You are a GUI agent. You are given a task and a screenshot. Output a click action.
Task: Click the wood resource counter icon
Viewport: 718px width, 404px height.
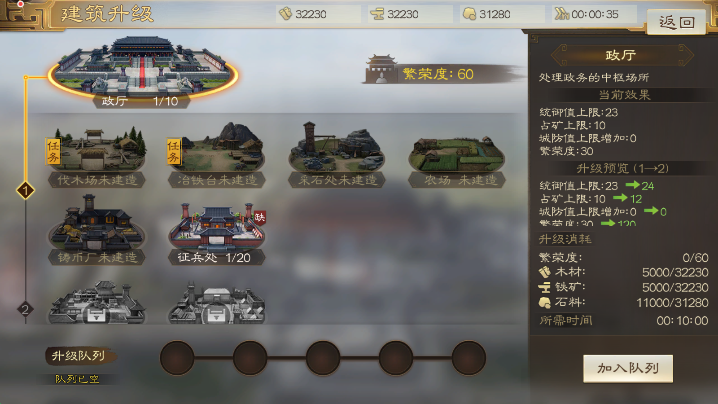[286, 14]
